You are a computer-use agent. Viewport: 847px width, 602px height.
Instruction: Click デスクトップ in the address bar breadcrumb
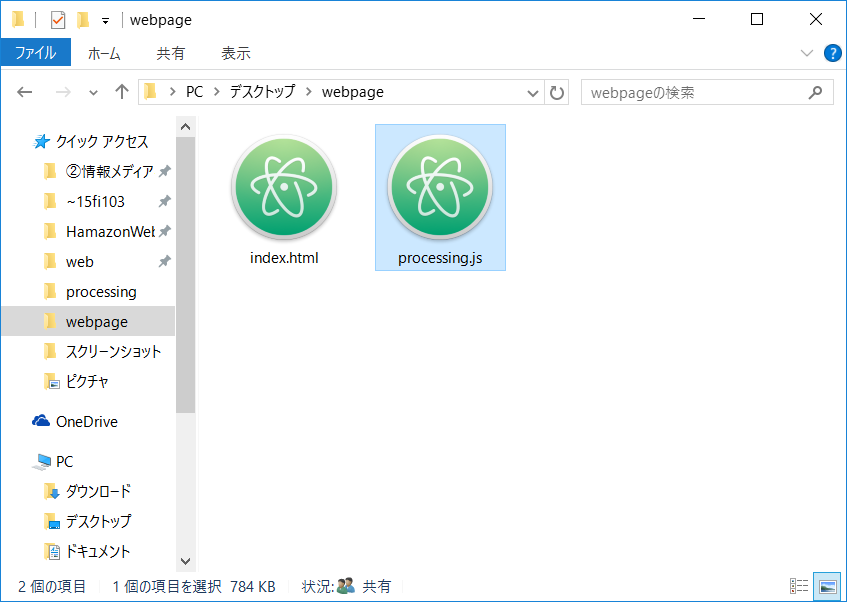tap(263, 92)
